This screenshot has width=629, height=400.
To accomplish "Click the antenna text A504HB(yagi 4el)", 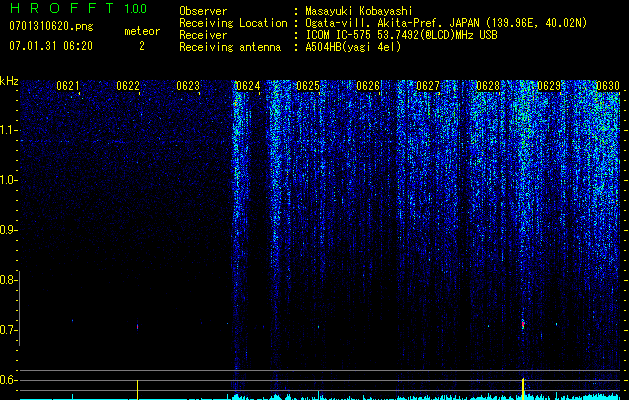I will [x=353, y=47].
